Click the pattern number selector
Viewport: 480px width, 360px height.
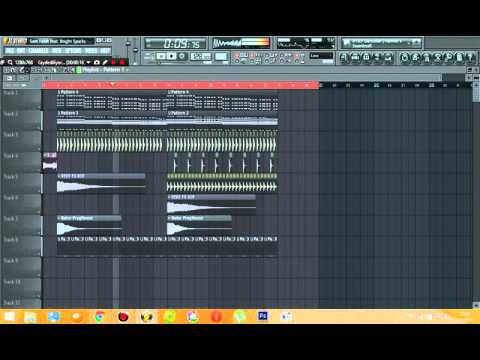point(221,56)
